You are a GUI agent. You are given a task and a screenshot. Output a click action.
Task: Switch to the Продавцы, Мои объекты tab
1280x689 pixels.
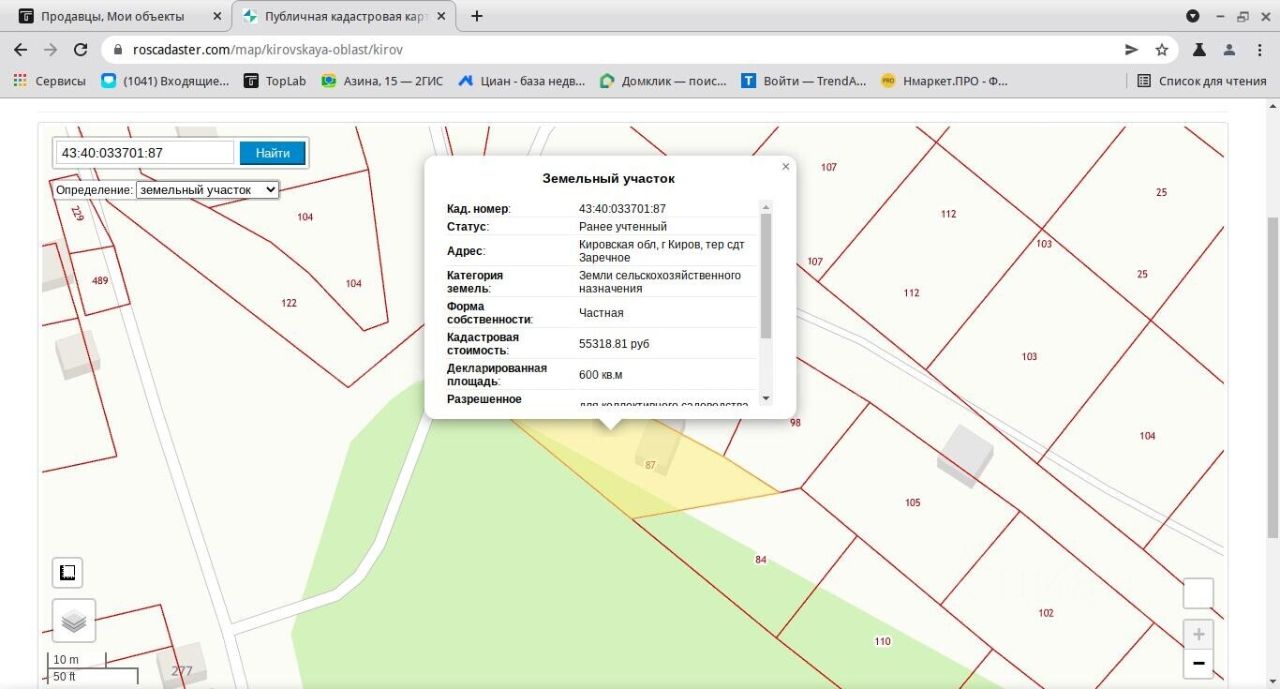[110, 16]
